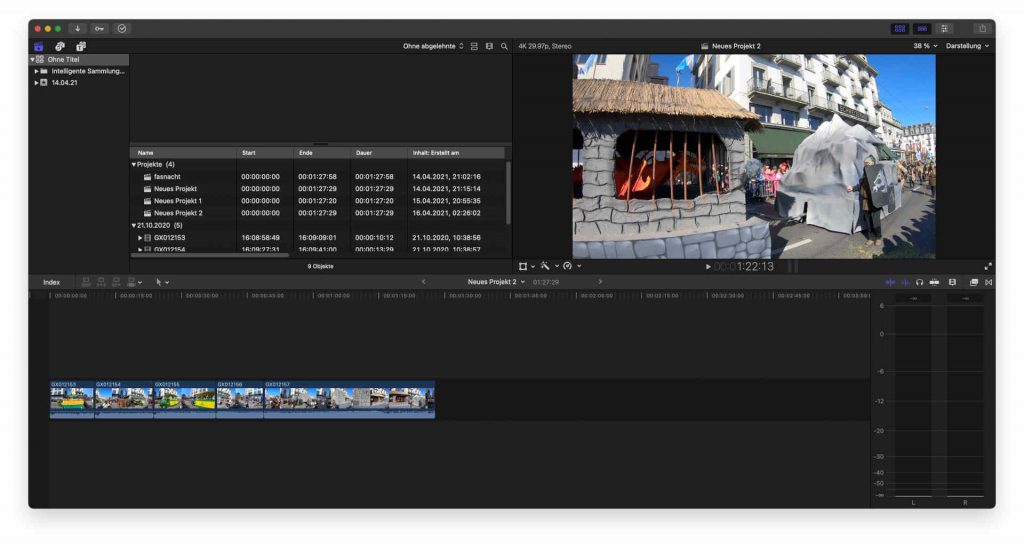Toggle the Browser panel visibility
Viewport: 1024px width, 546px height.
(900, 29)
